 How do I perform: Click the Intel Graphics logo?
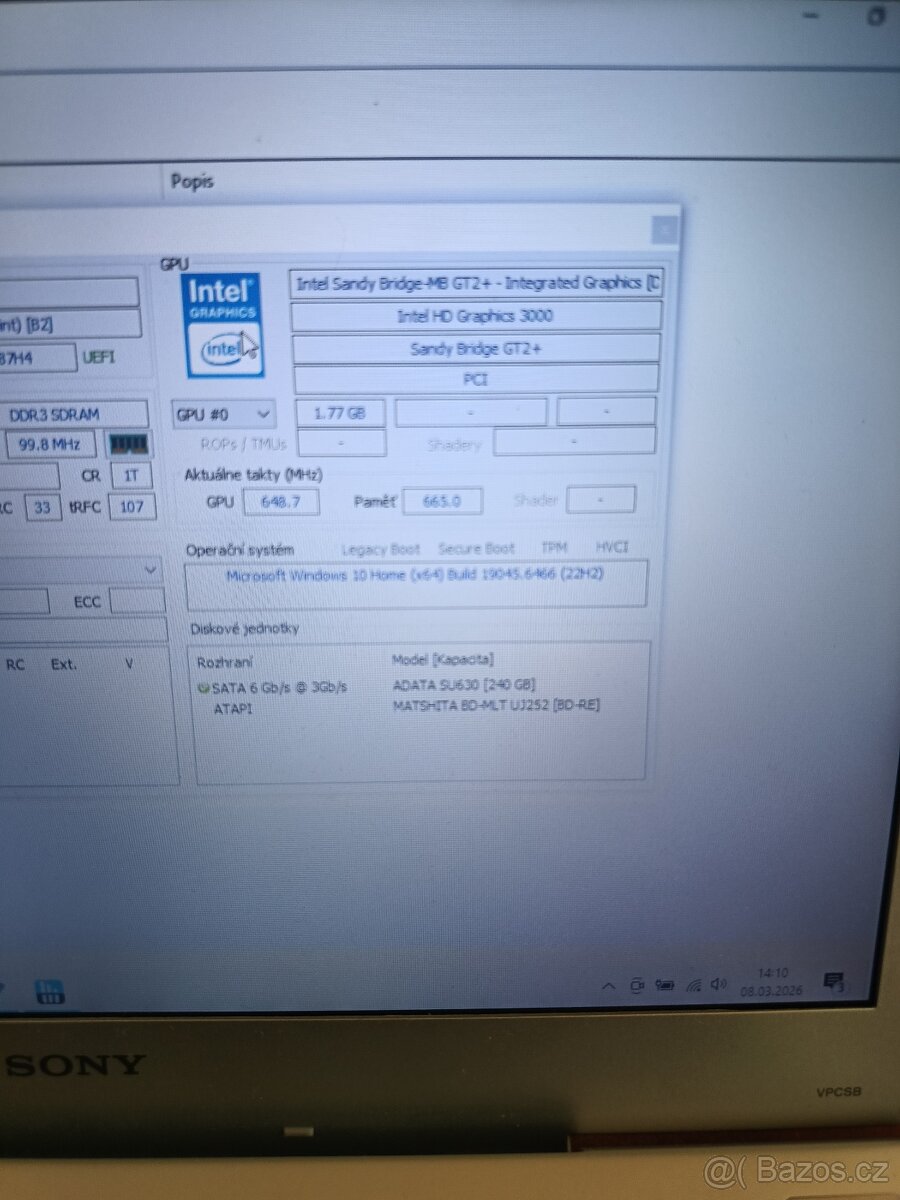coord(224,325)
